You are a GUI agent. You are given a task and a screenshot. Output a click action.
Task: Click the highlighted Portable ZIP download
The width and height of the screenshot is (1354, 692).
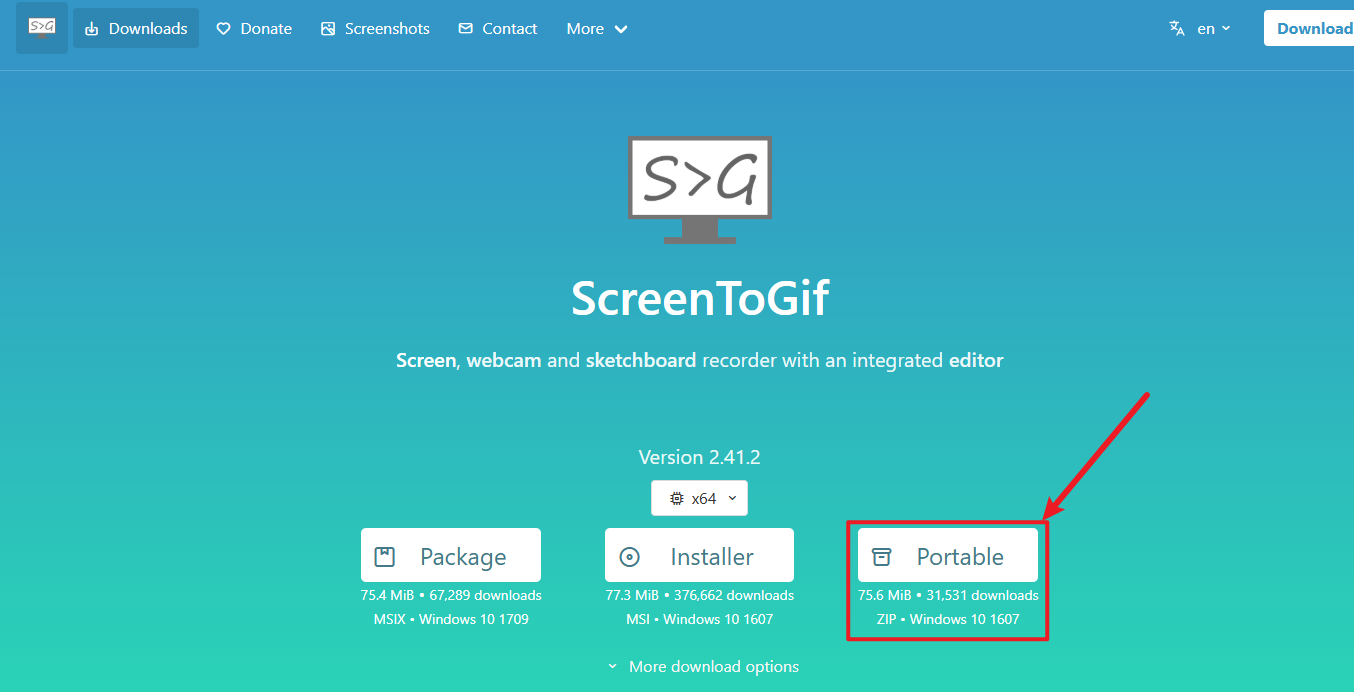(947, 555)
